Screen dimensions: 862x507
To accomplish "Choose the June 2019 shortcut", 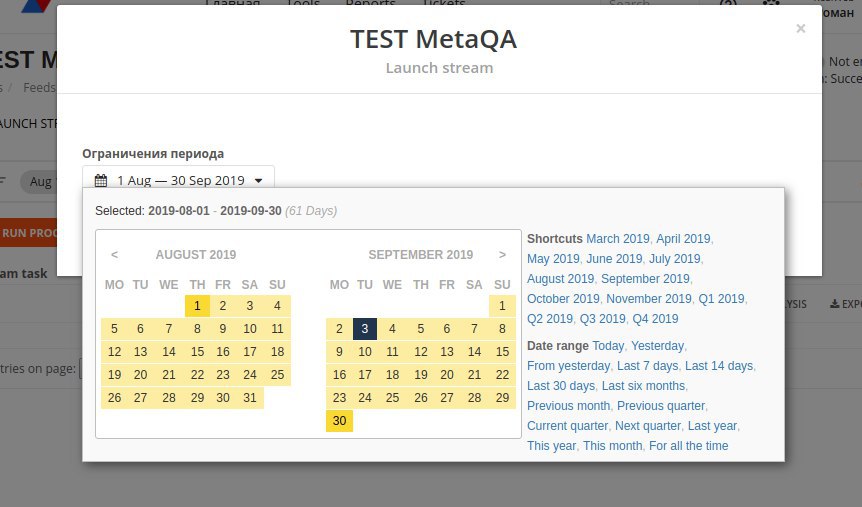I will (614, 258).
